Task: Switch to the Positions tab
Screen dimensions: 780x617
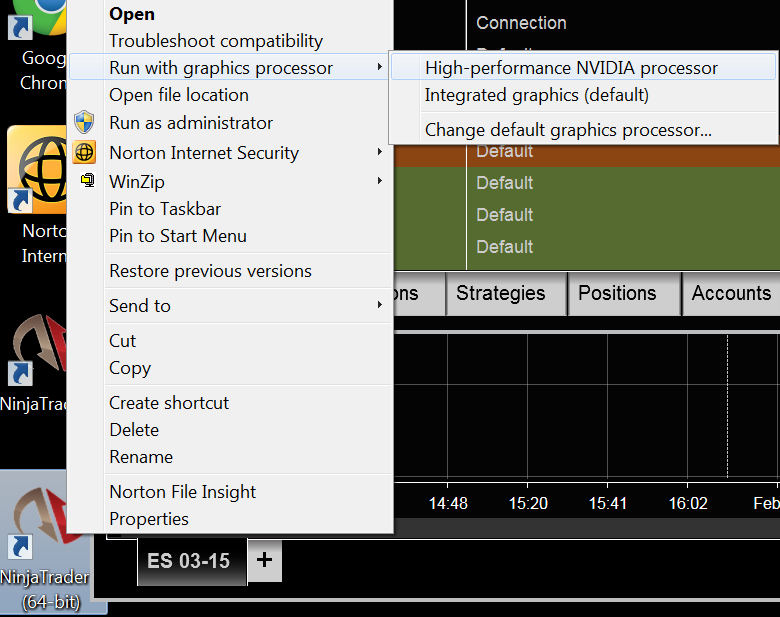Action: (x=617, y=293)
